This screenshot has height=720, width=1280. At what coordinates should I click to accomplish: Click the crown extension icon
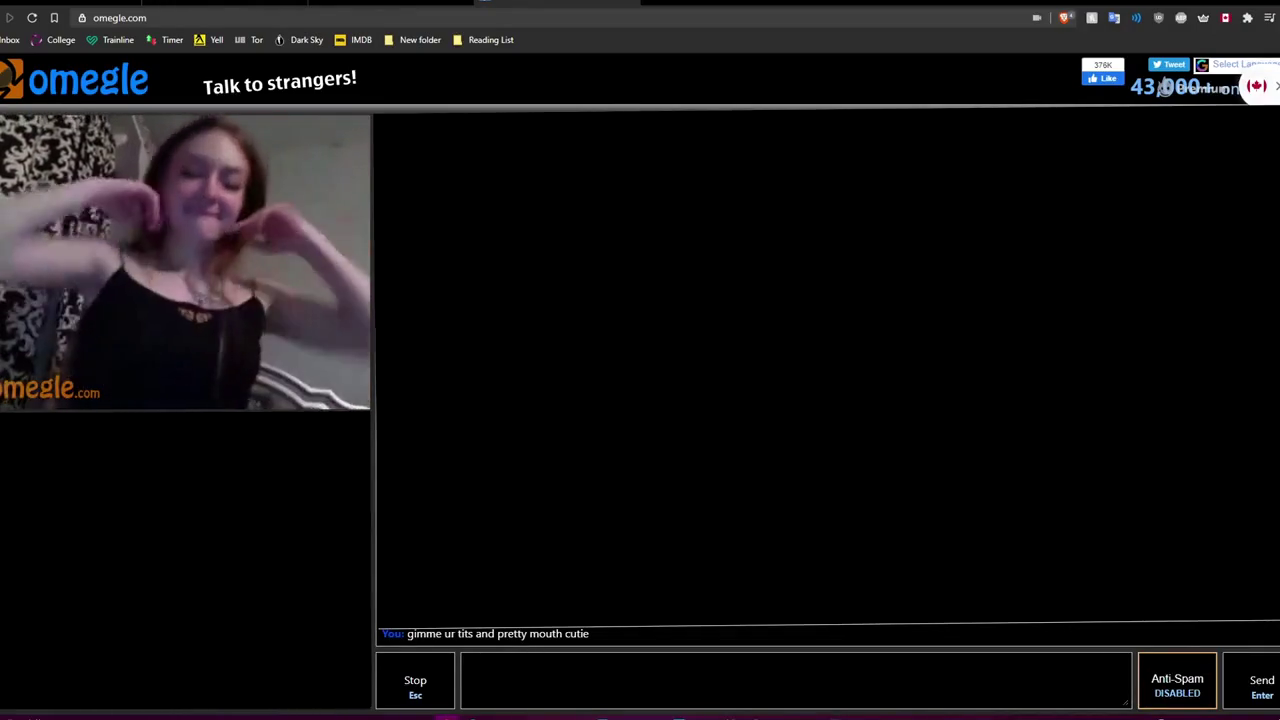pos(1203,17)
